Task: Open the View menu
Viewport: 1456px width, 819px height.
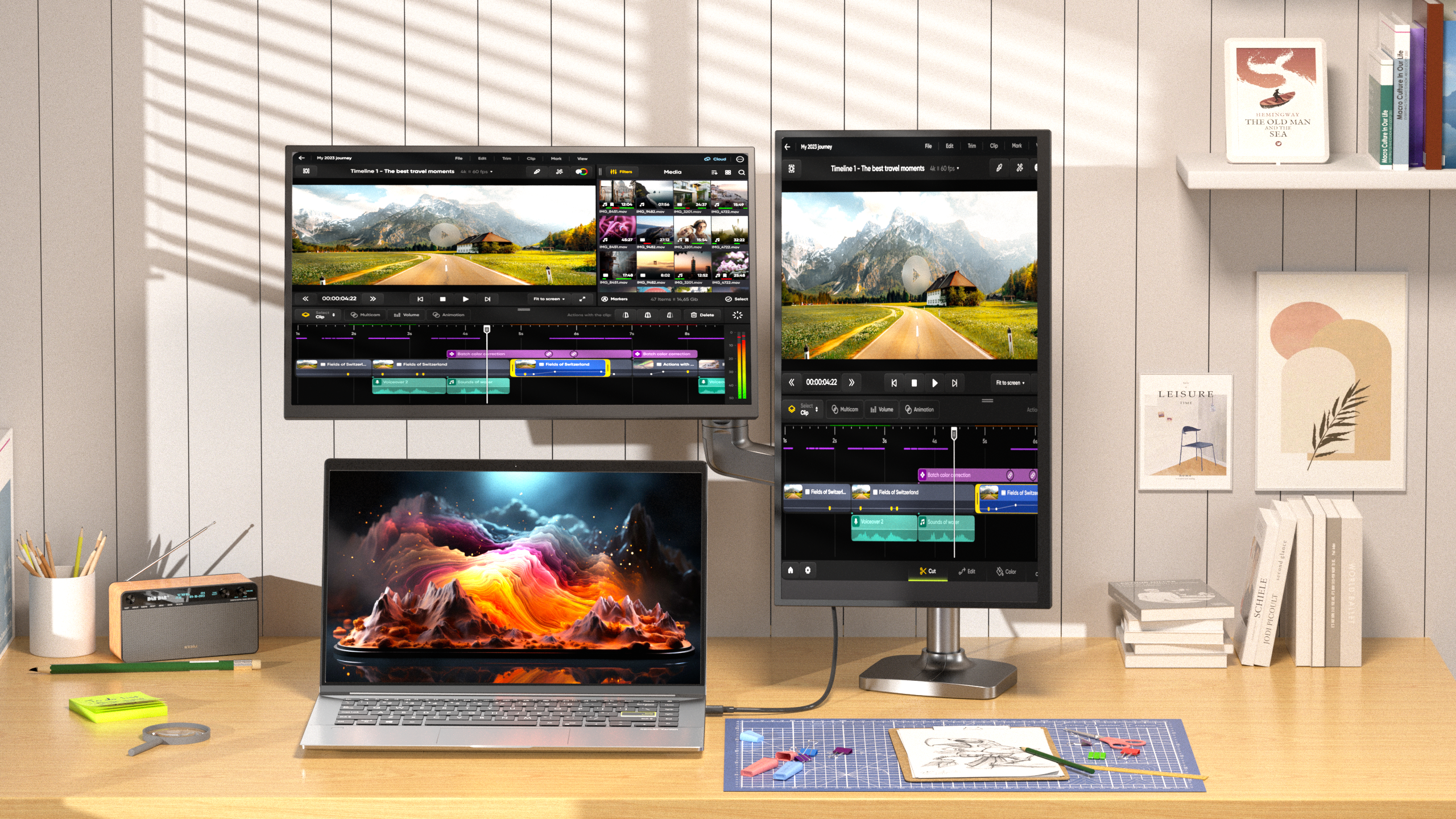Action: [x=582, y=159]
